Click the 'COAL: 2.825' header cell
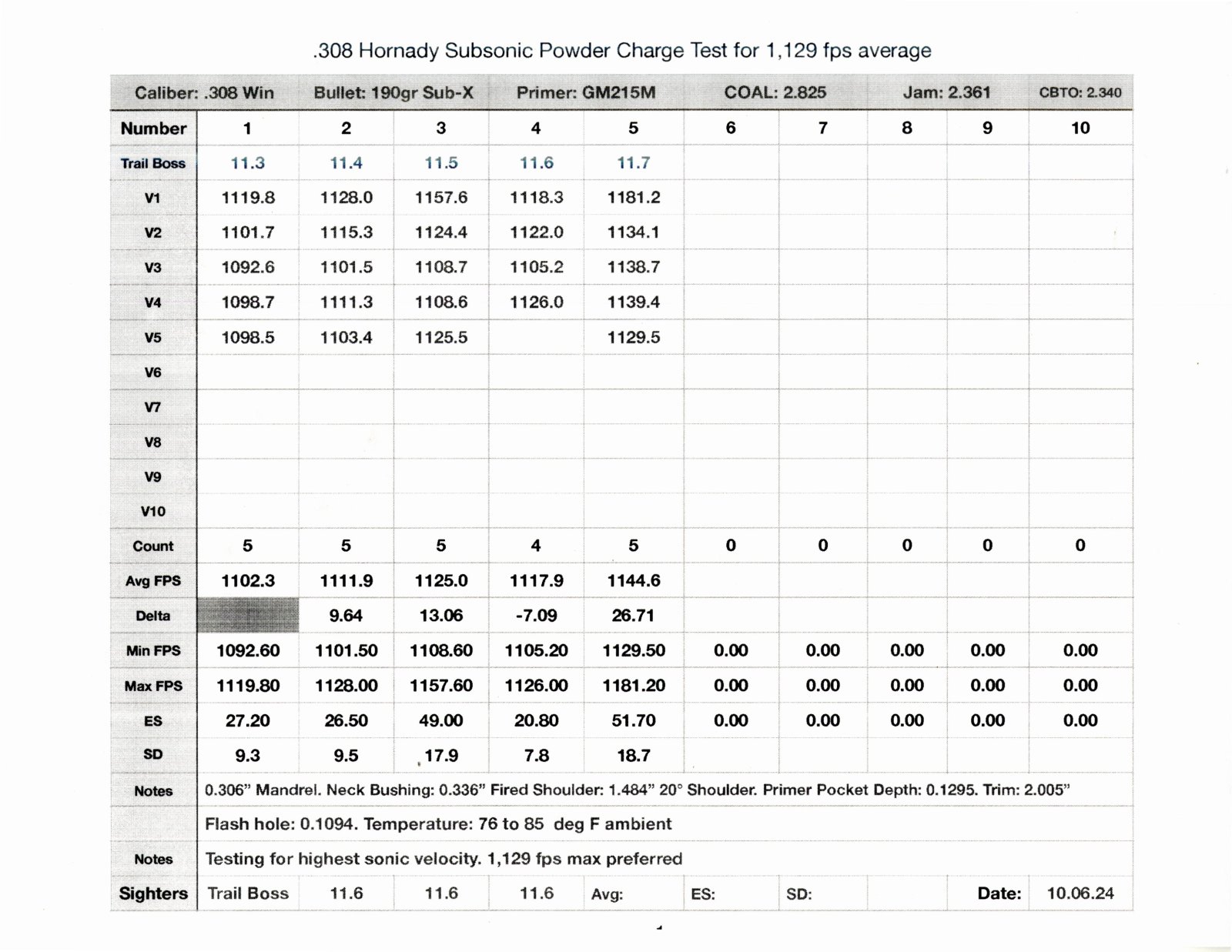 point(775,92)
